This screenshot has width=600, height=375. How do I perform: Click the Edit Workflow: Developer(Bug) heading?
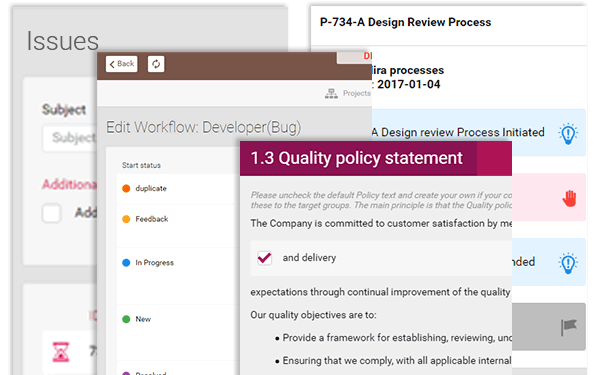(204, 127)
